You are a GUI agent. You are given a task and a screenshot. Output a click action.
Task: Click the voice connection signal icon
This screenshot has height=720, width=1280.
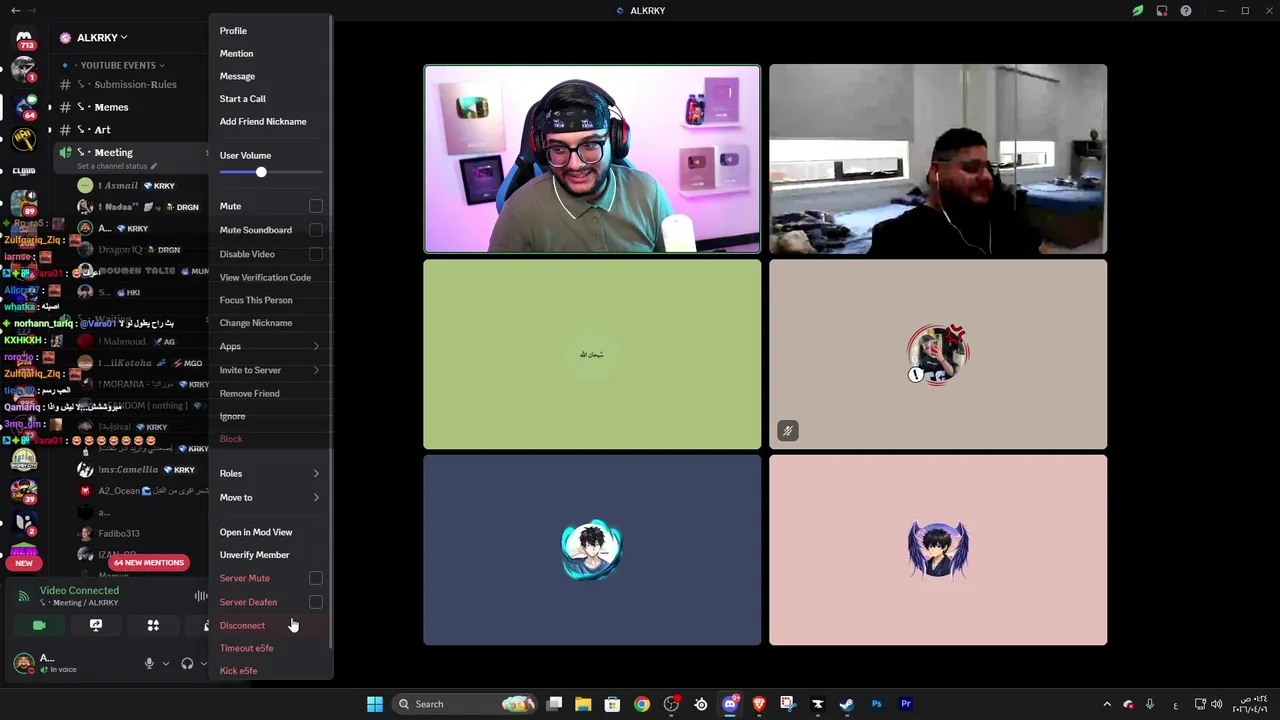coord(23,596)
